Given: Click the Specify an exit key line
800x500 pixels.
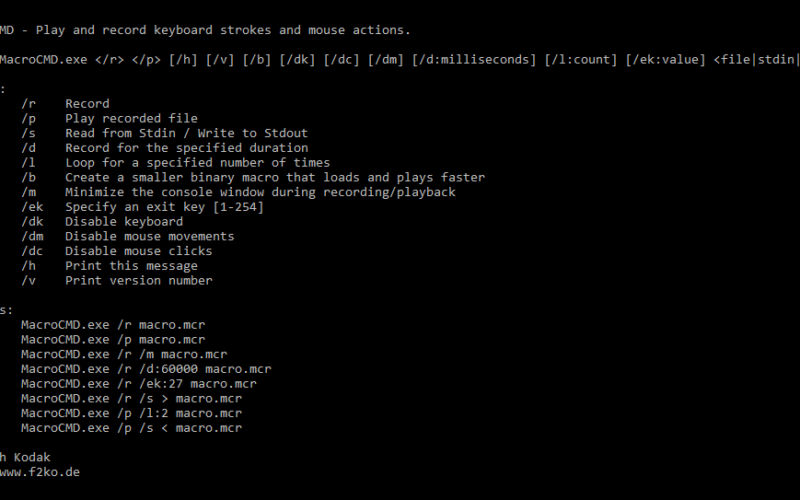Looking at the screenshot, I should [142, 207].
